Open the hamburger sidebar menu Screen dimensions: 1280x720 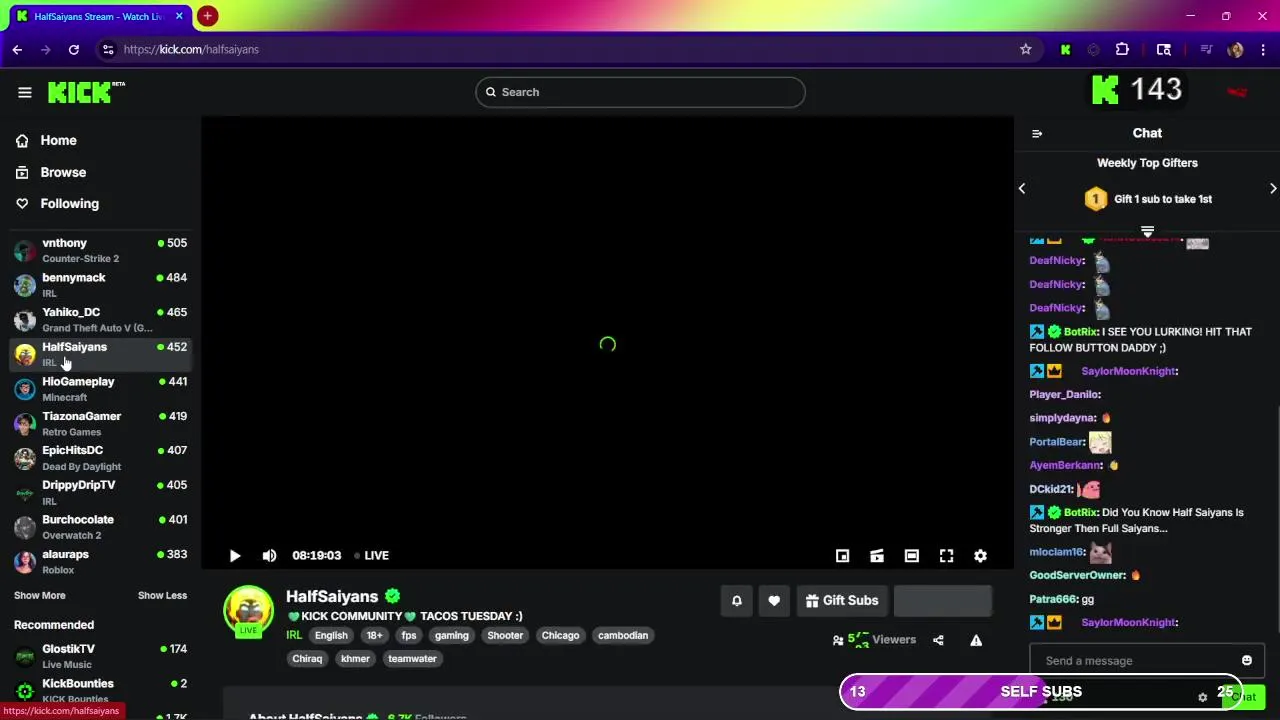(25, 92)
